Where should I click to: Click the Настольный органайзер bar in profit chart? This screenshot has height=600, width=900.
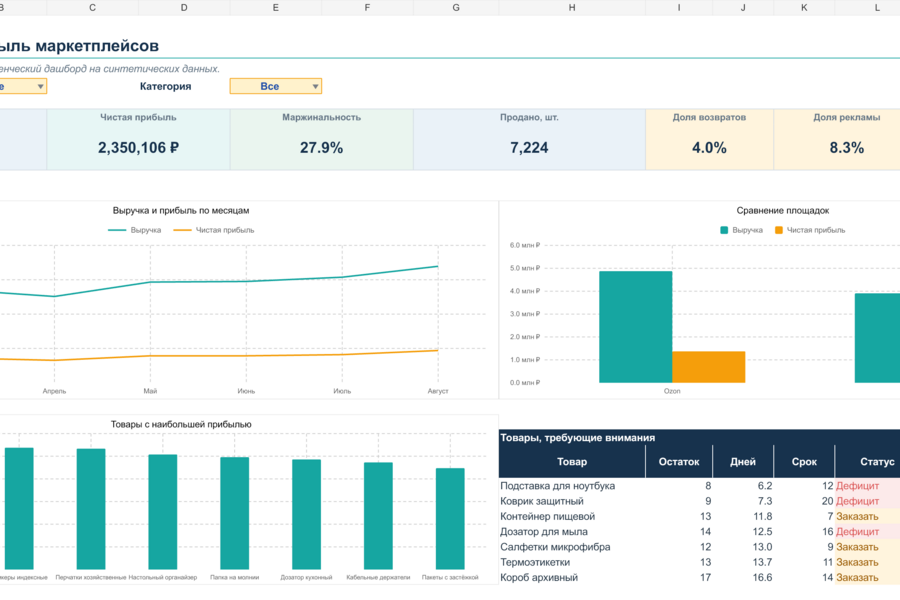[163, 512]
